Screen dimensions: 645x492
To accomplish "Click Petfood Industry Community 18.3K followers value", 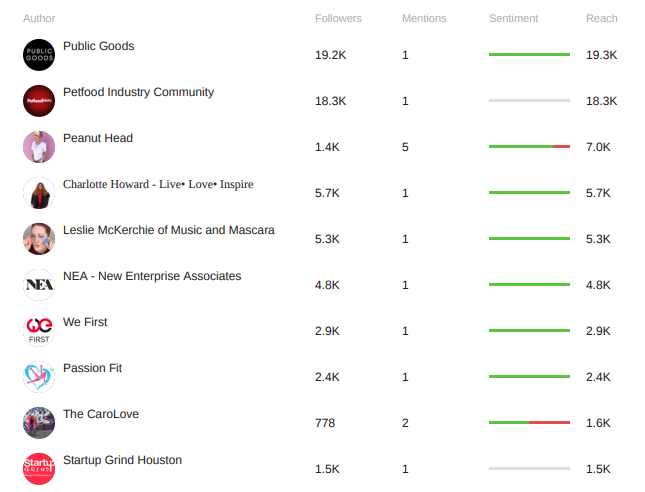I will click(331, 101).
